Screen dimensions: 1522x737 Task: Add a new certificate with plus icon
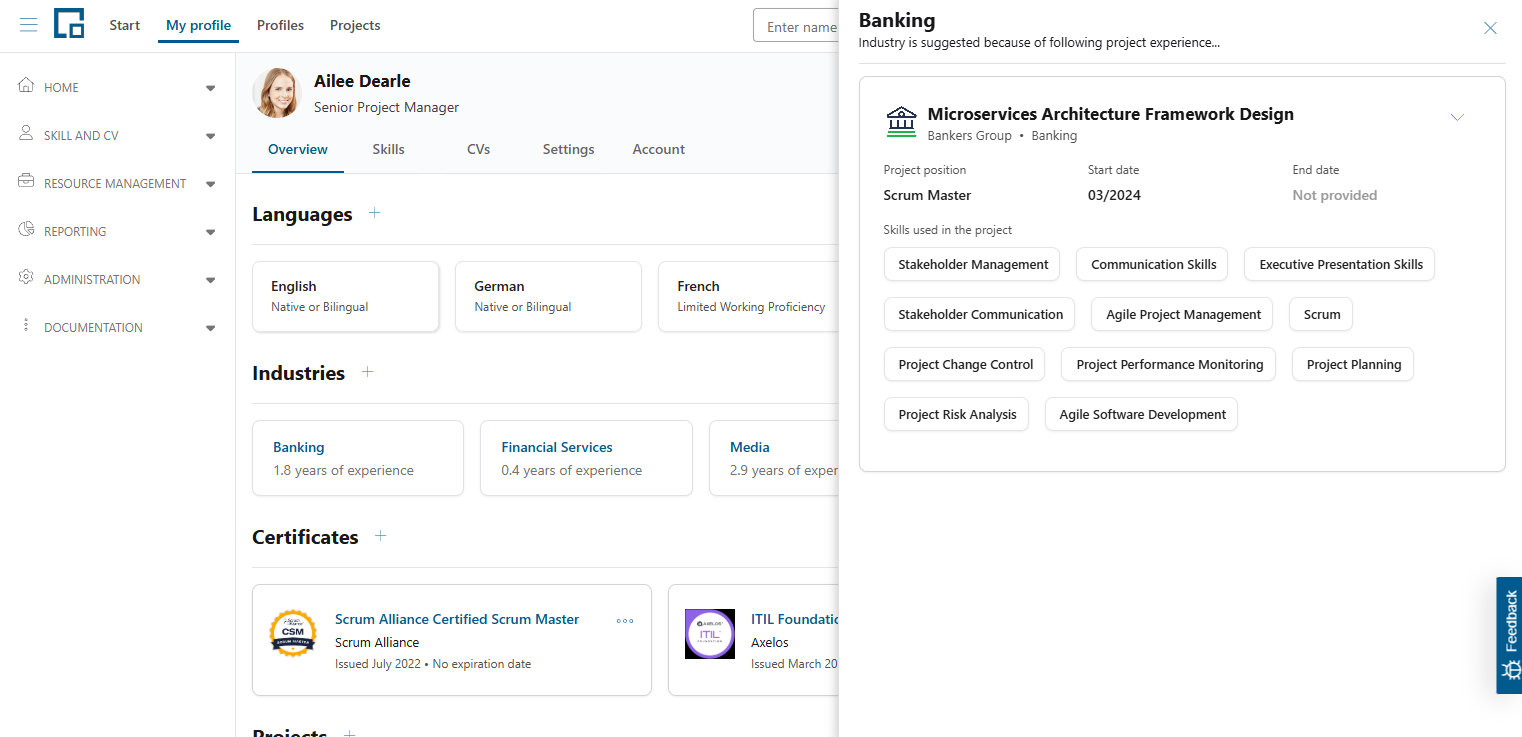point(380,536)
